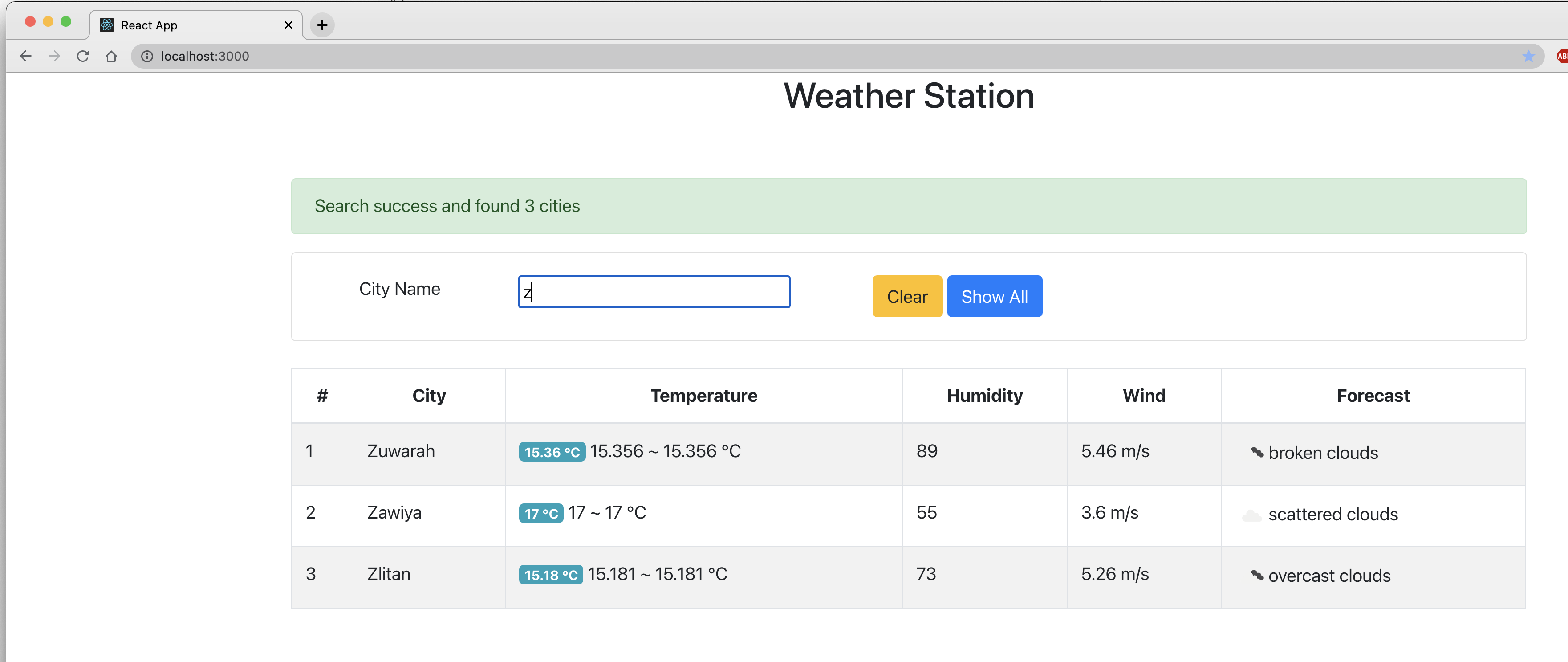Click the React logo favicon on the tab
The height and width of the screenshot is (662, 1568).
[x=107, y=25]
